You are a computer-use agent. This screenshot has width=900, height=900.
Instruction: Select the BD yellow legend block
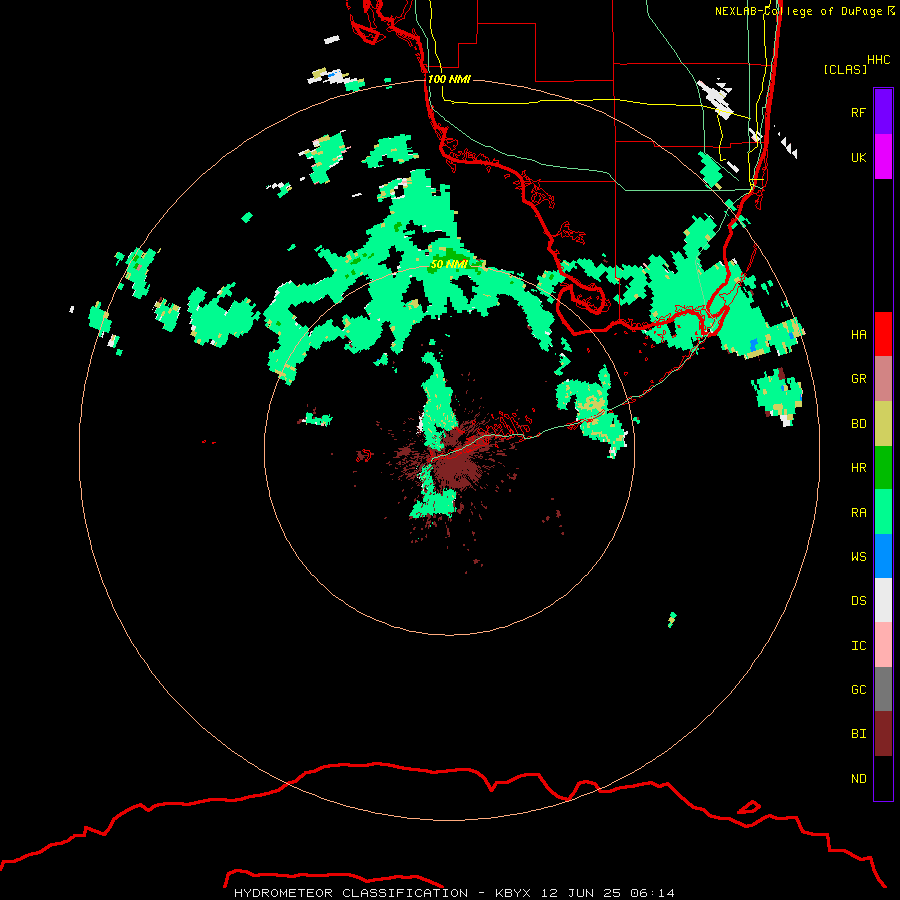(883, 424)
